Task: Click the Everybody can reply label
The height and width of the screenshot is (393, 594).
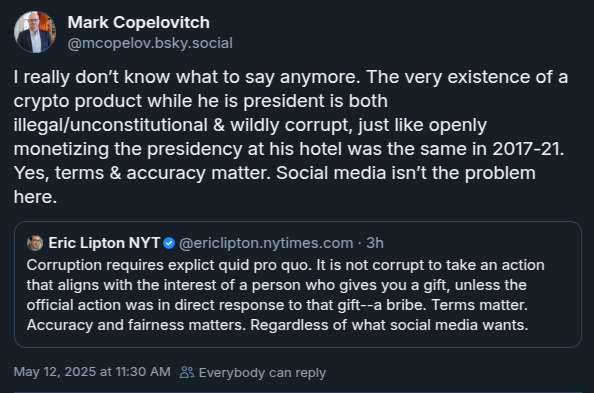Action: (x=262, y=373)
